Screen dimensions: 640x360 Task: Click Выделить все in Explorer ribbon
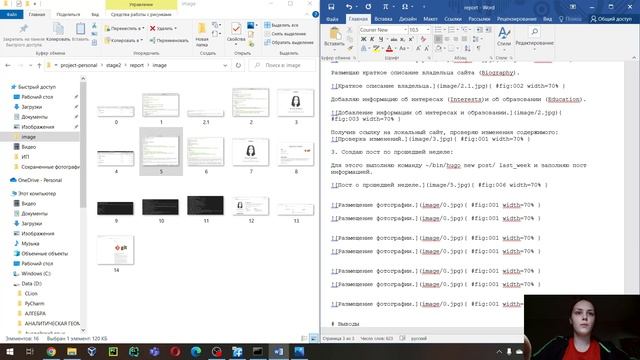pos(281,25)
